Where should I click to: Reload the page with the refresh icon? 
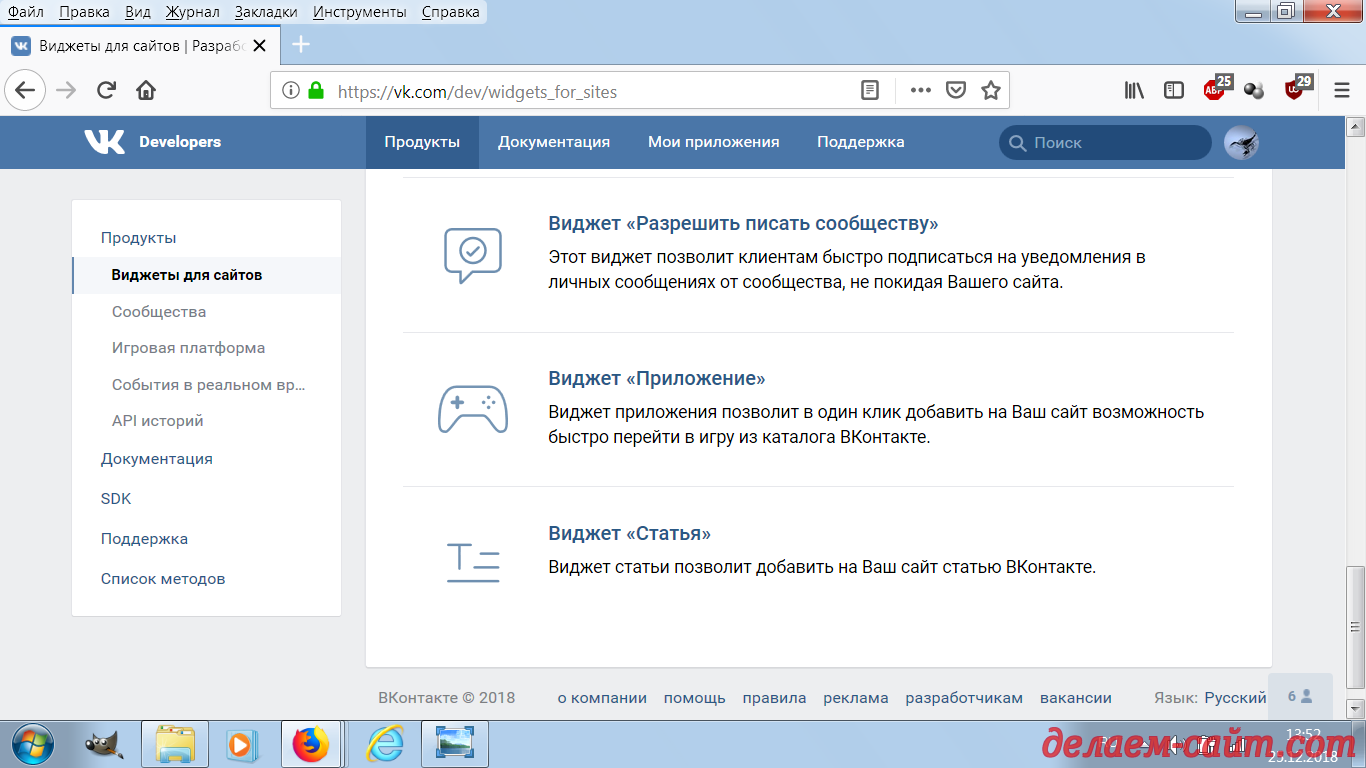[106, 90]
